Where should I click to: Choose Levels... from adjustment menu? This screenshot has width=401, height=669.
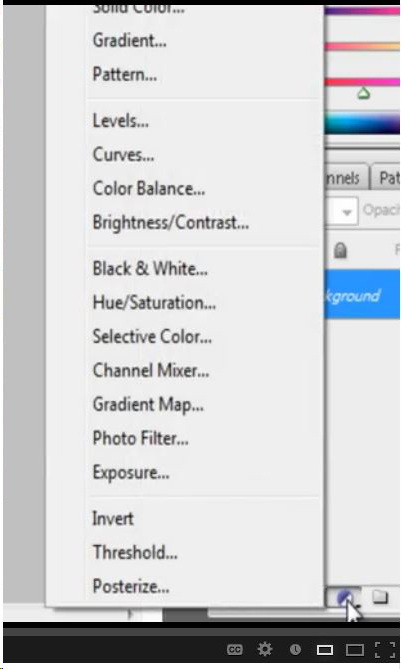(121, 121)
